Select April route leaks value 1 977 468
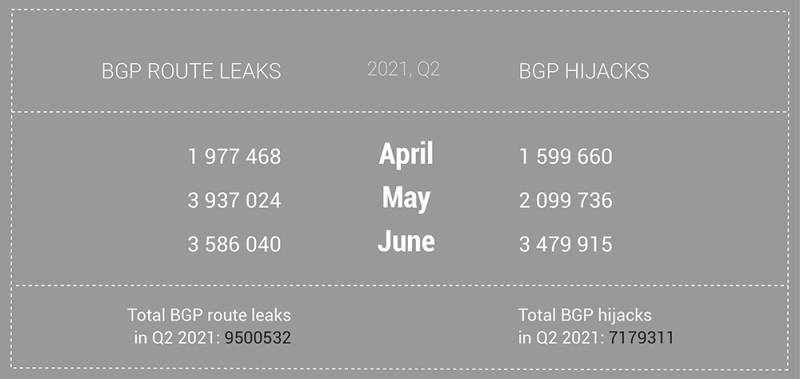800x379 pixels. (x=234, y=156)
